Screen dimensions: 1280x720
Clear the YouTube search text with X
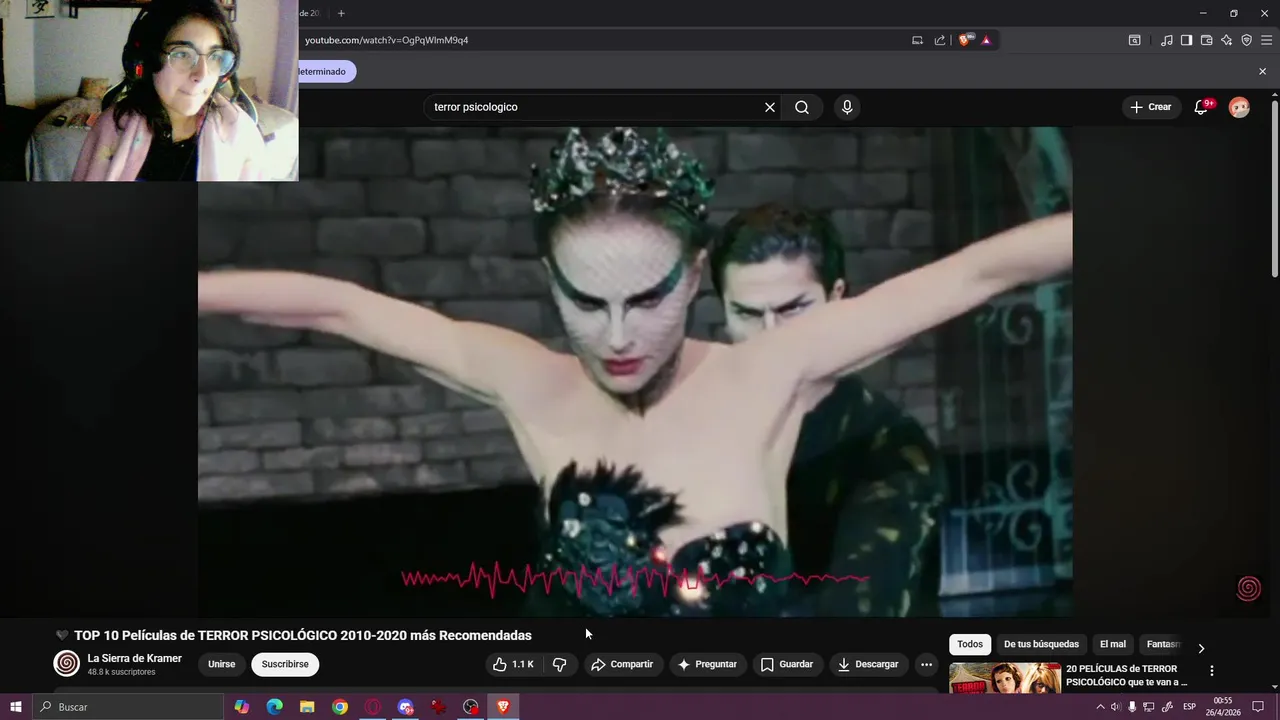tap(770, 107)
